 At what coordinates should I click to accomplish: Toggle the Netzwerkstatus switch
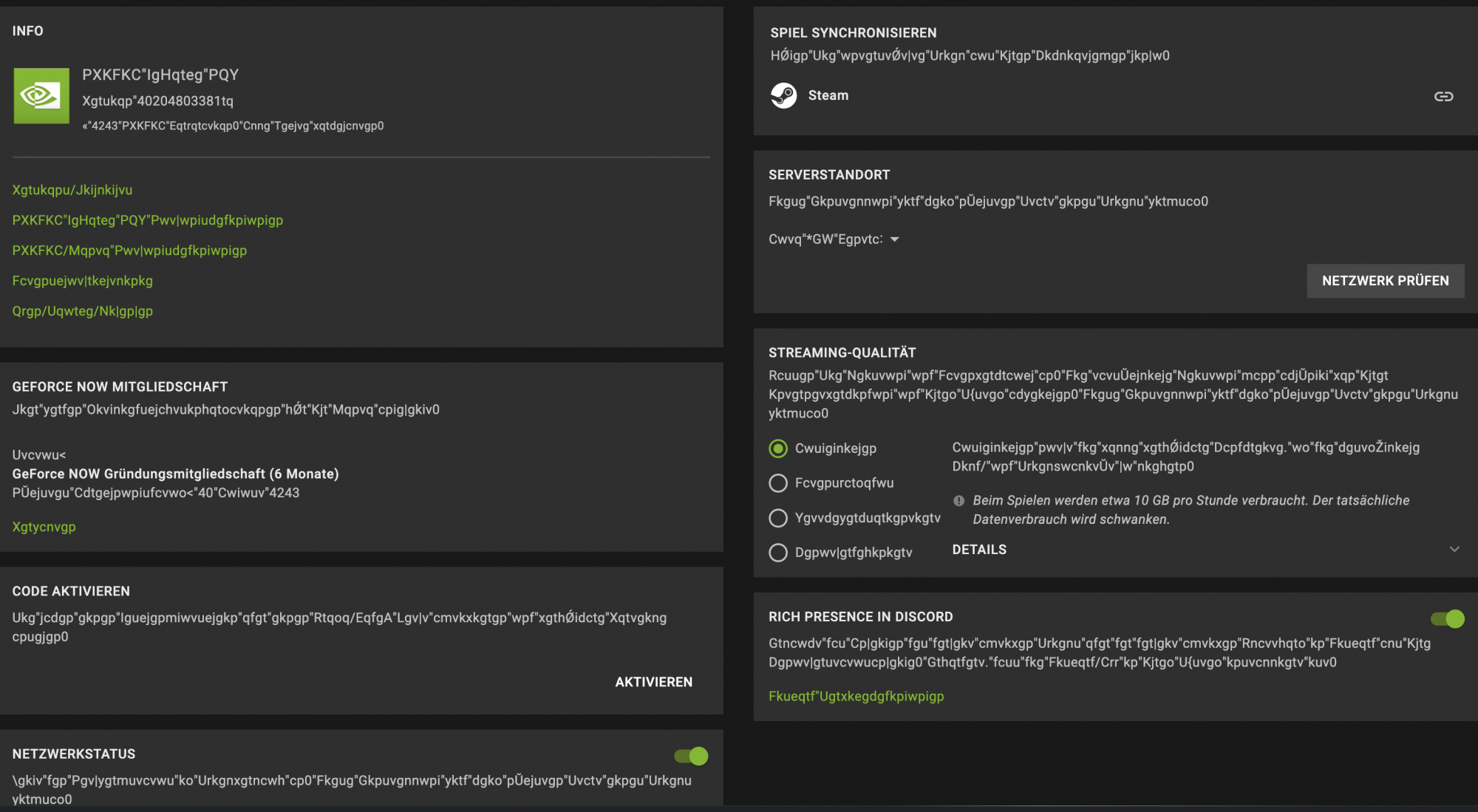691,756
